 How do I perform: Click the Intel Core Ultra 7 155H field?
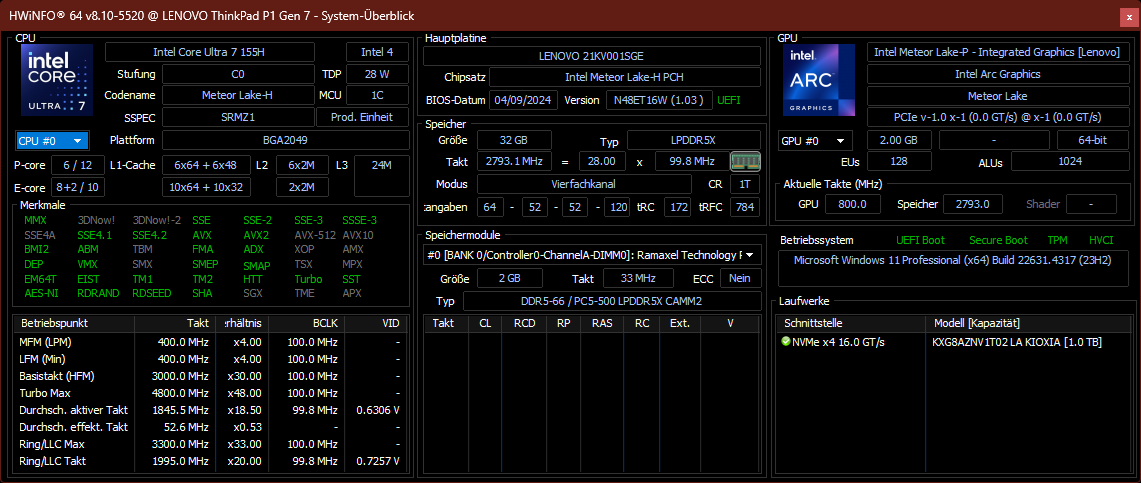tap(210, 52)
